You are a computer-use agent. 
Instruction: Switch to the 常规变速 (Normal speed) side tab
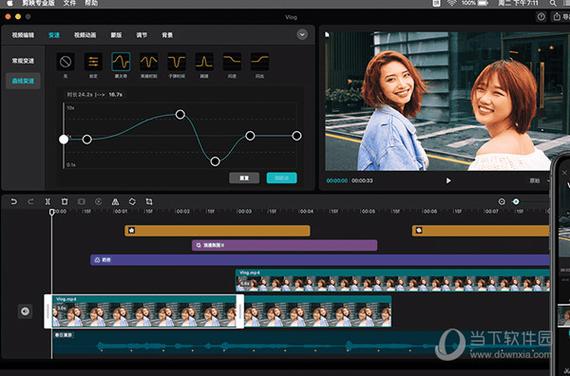point(23,61)
